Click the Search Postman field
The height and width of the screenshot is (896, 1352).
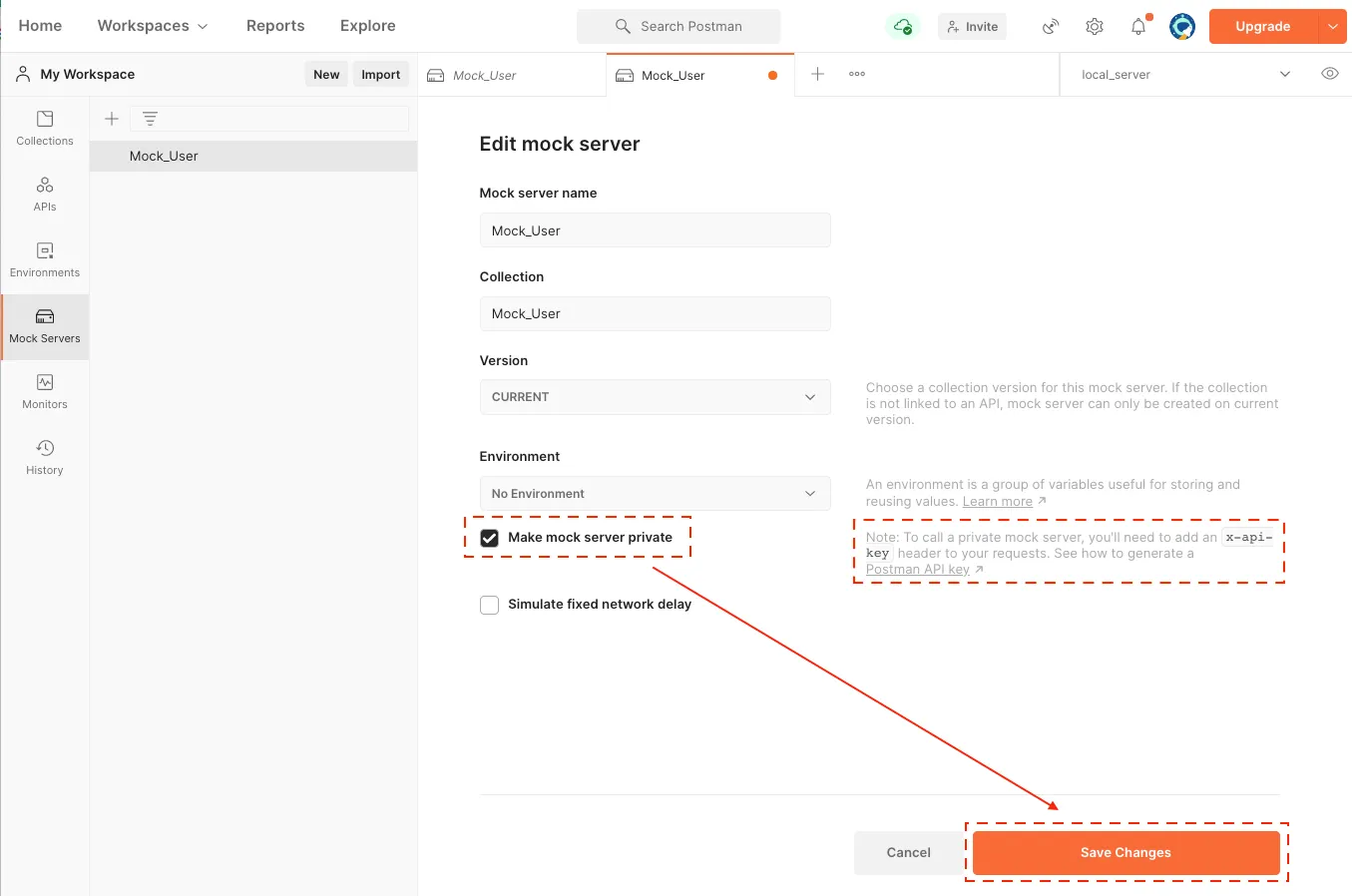[678, 27]
